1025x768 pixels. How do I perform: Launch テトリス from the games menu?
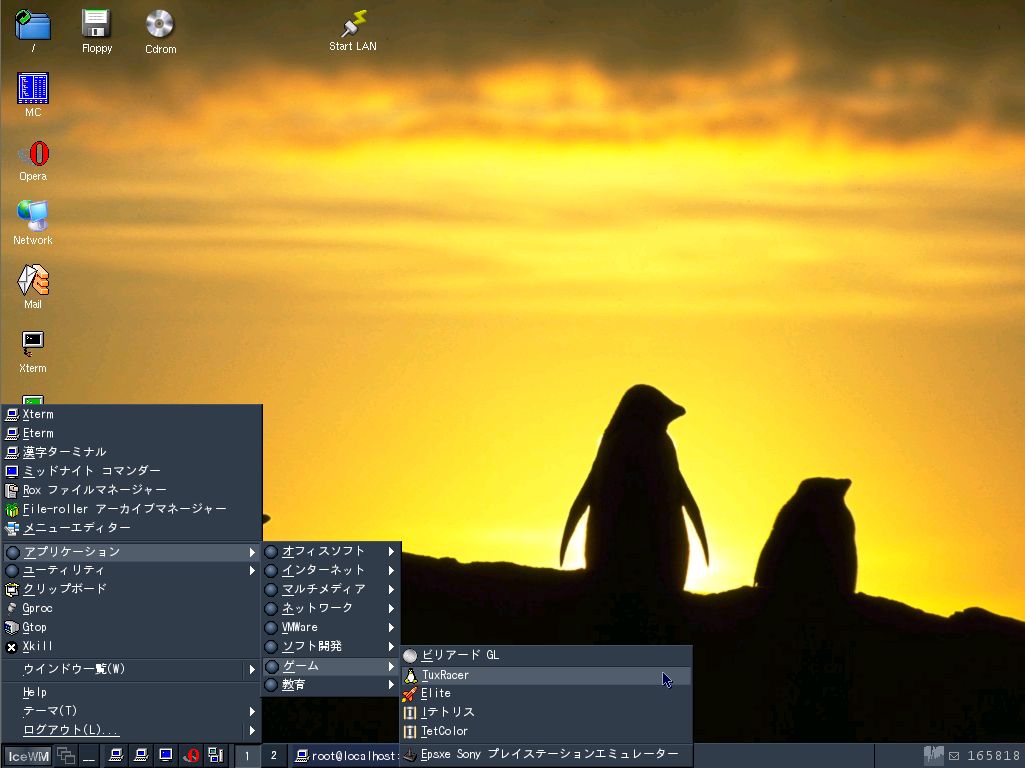pos(546,712)
